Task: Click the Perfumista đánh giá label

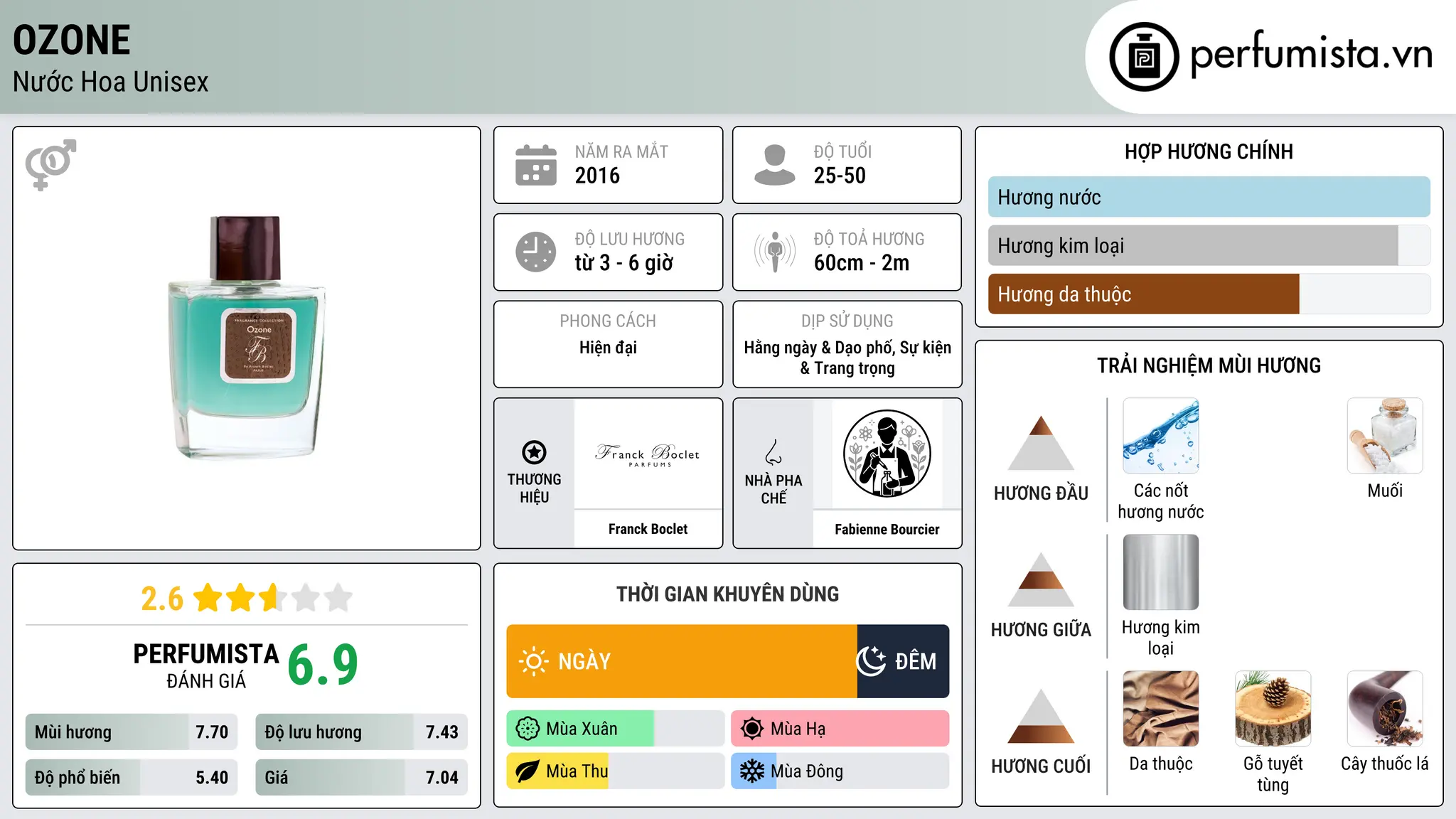Action: 206,666
